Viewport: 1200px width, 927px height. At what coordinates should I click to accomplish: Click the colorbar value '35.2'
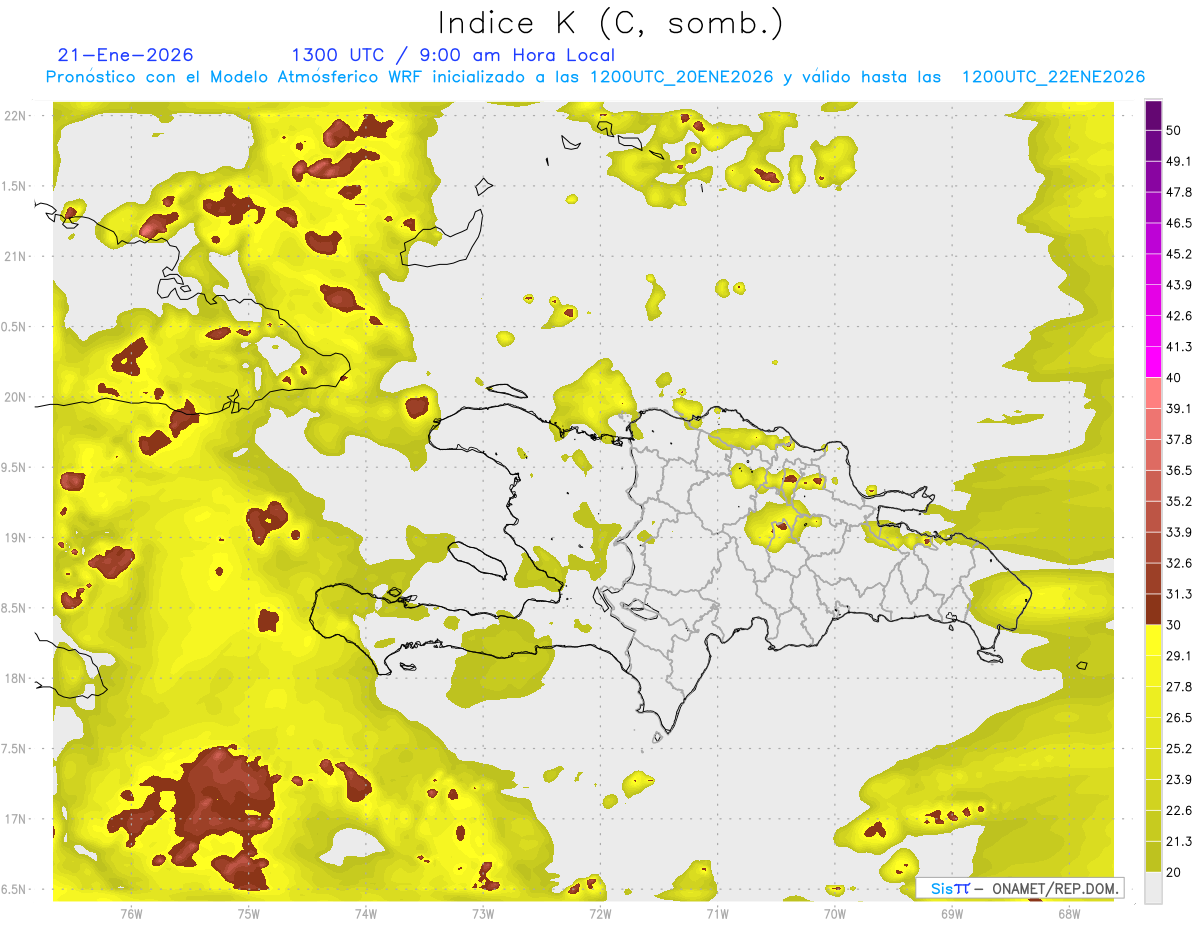(x=1179, y=501)
